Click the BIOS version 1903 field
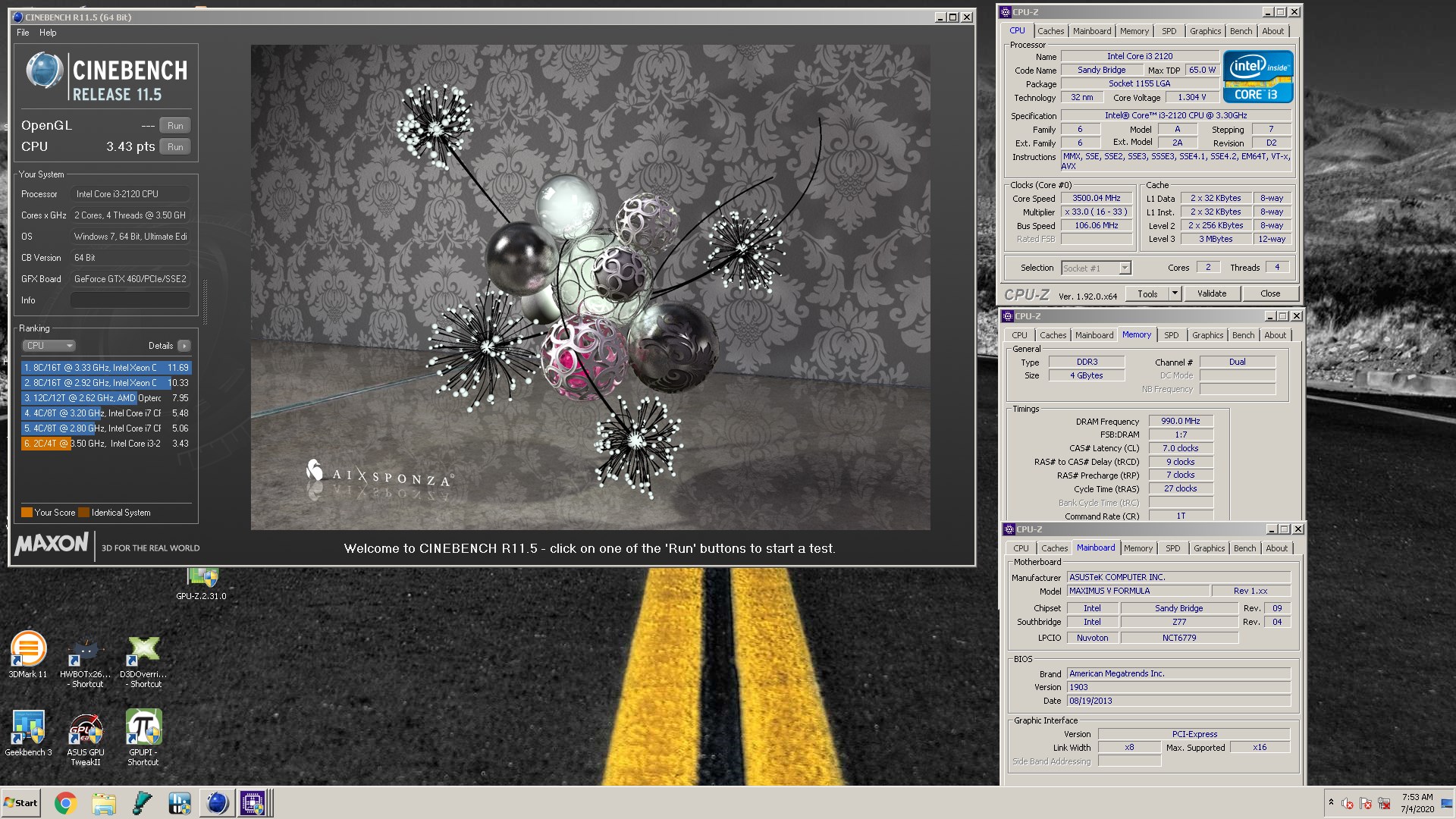The image size is (1456, 819). click(1178, 688)
